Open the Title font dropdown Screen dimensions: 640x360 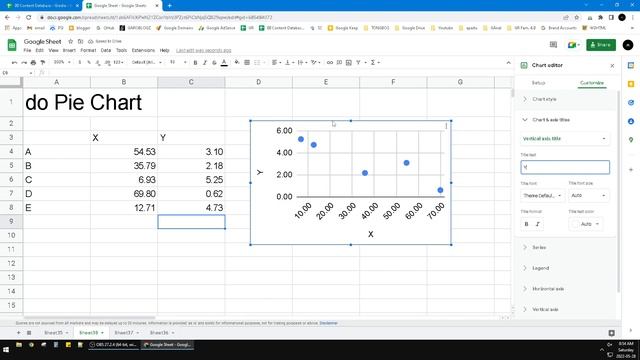point(542,196)
